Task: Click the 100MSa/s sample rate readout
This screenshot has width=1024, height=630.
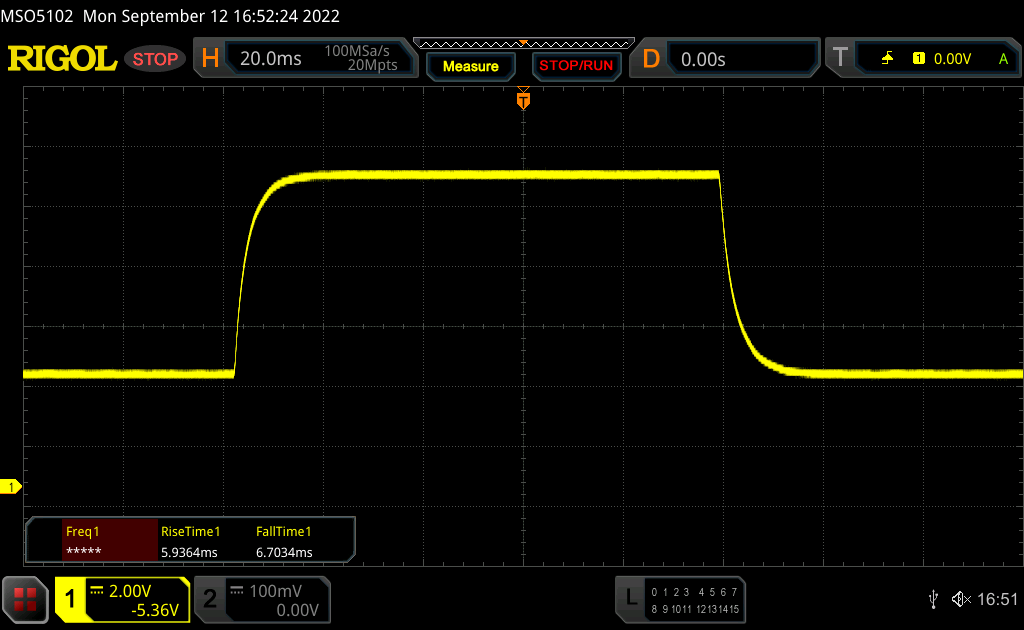Action: (357, 51)
